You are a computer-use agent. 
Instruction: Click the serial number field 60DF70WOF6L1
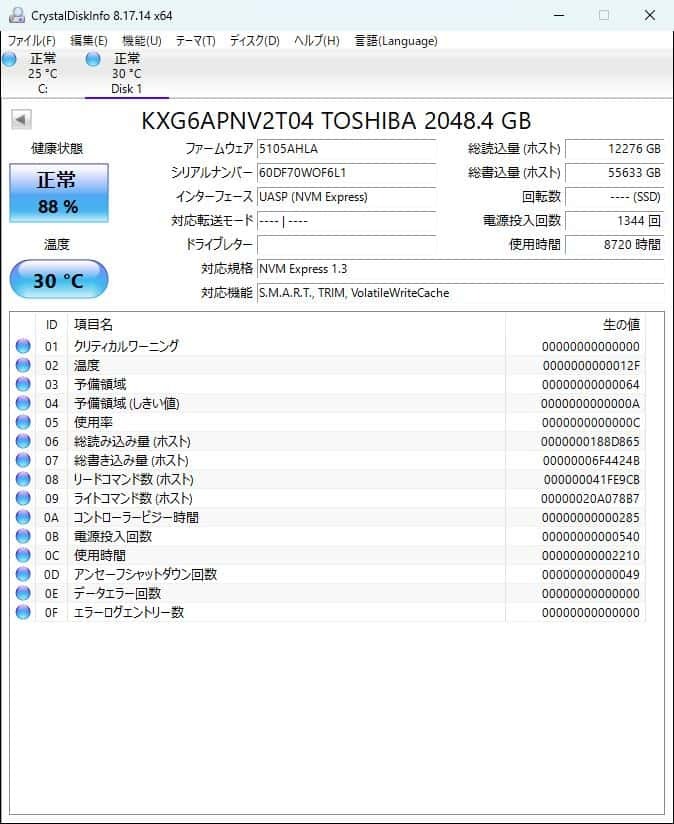click(347, 173)
